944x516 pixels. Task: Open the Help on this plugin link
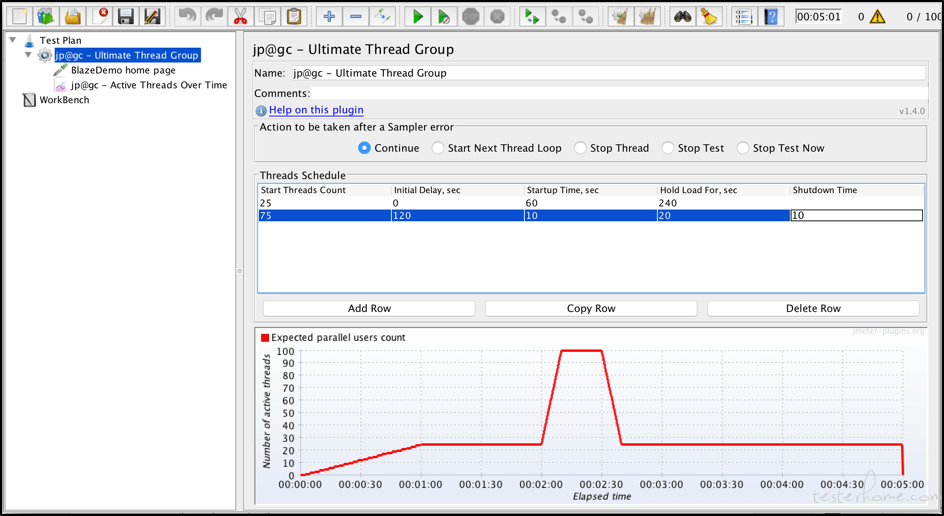pos(316,110)
